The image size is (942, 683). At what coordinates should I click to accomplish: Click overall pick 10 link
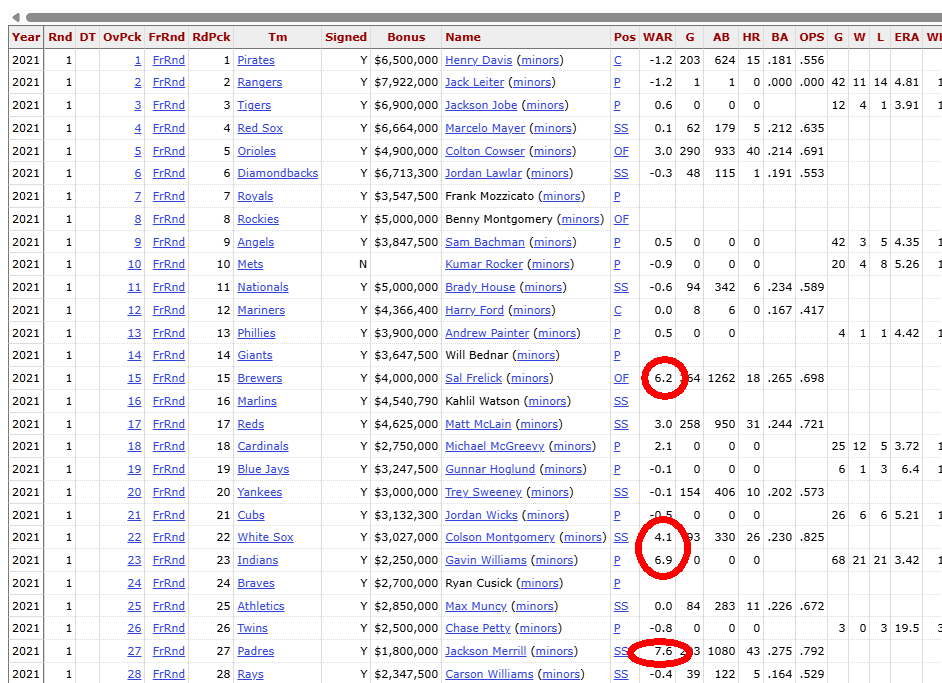click(x=135, y=264)
